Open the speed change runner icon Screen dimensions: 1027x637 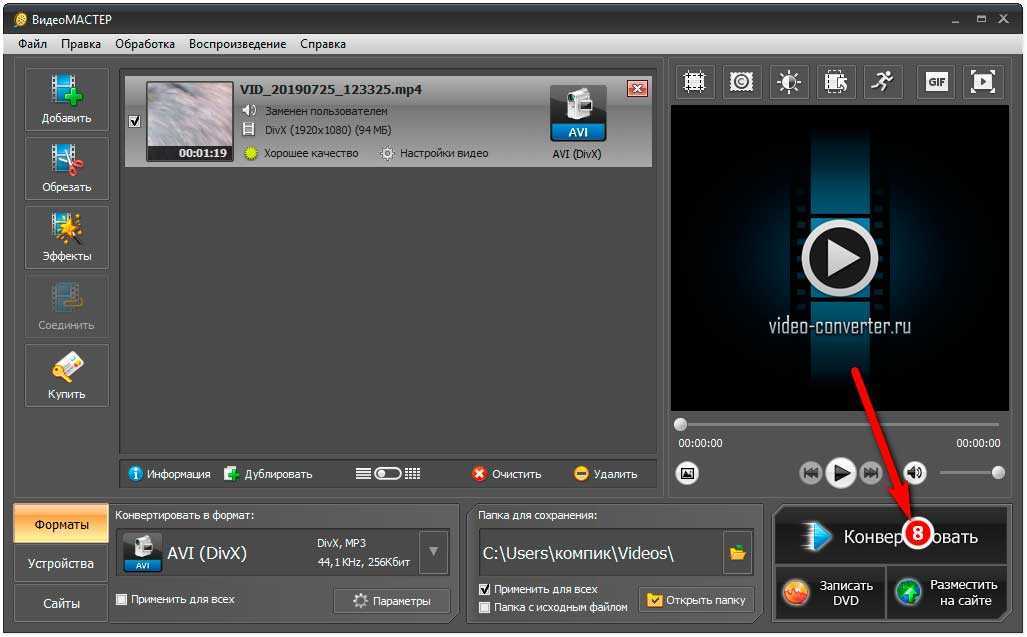pyautogui.click(x=883, y=82)
